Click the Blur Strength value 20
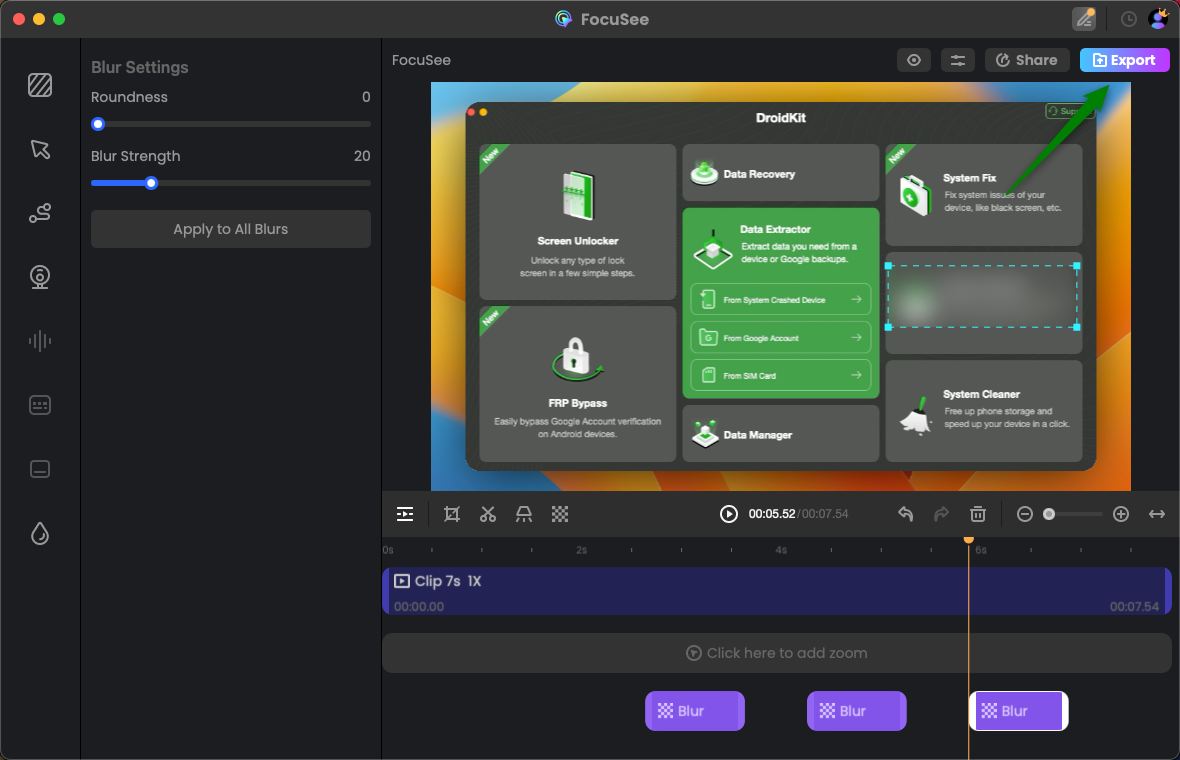This screenshot has width=1180, height=760. pos(362,156)
